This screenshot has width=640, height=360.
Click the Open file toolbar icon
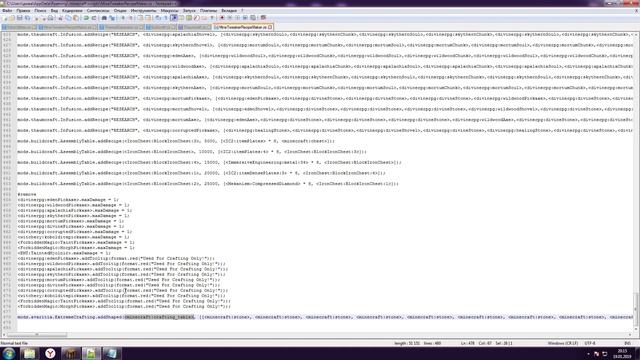coord(12,18)
